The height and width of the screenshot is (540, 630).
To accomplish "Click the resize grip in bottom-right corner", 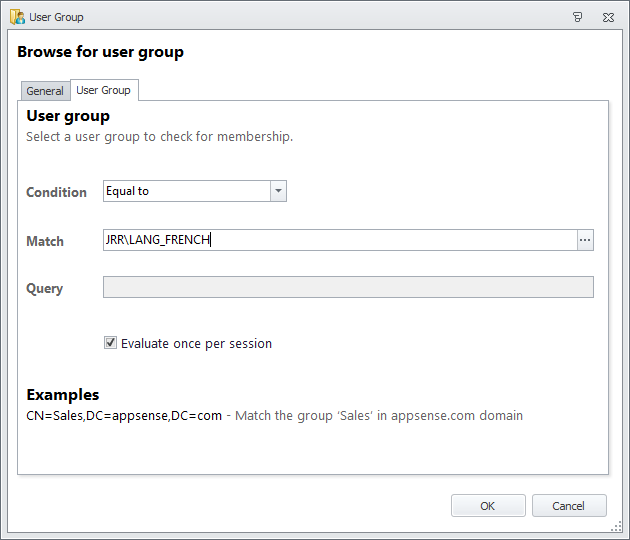I will pos(618,528).
